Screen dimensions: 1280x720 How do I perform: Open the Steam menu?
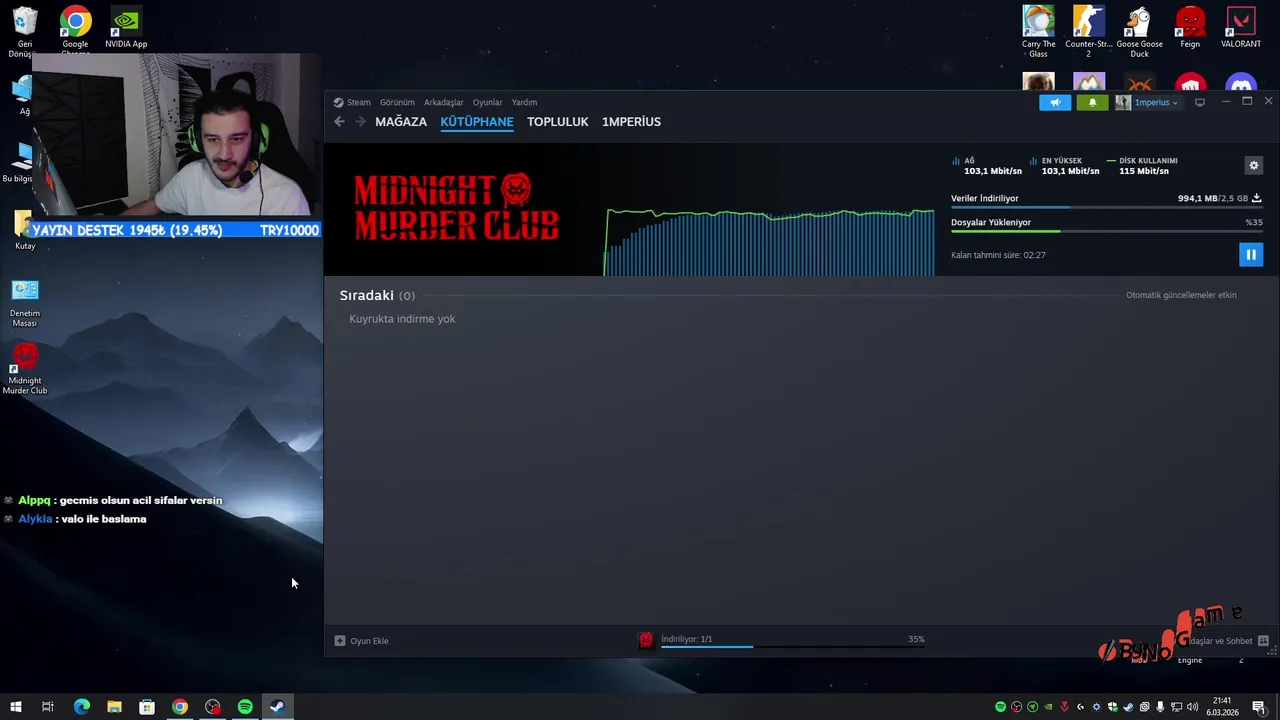point(358,102)
